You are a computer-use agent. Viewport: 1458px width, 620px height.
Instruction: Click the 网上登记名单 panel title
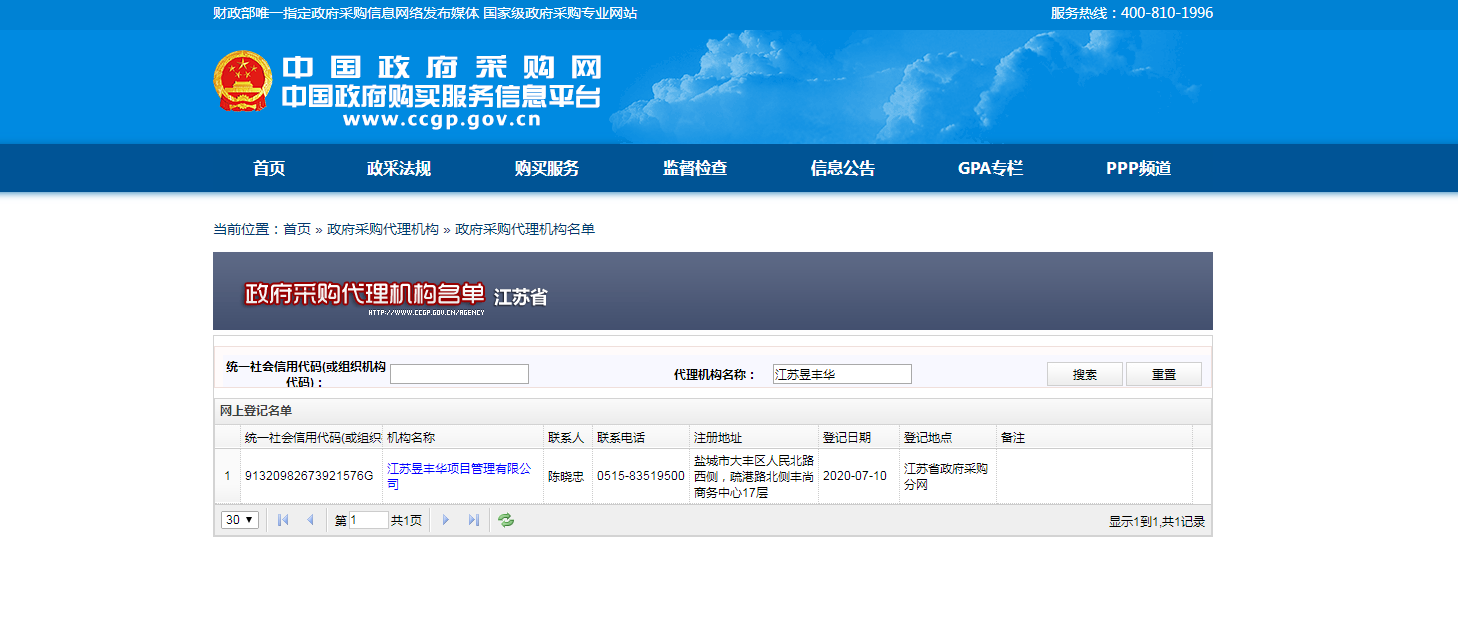[256, 411]
